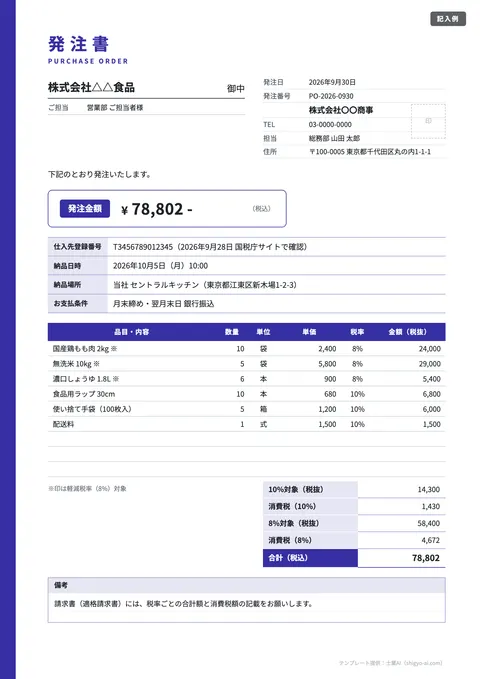The width and height of the screenshot is (480, 679).
Task: Open the shigyo-ai.com template credit
Action: point(390,663)
